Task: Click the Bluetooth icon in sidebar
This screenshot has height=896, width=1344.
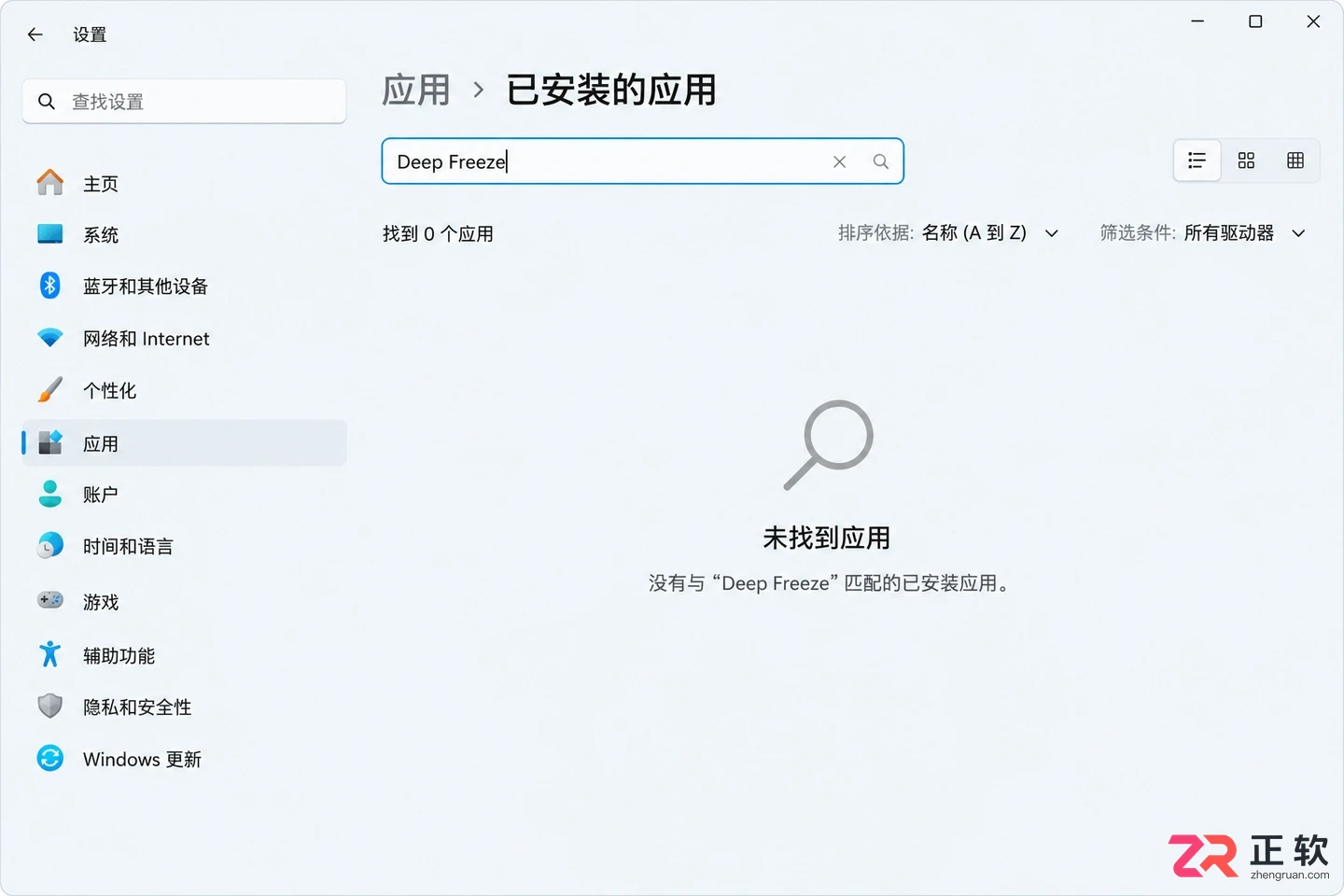Action: pyautogui.click(x=50, y=286)
